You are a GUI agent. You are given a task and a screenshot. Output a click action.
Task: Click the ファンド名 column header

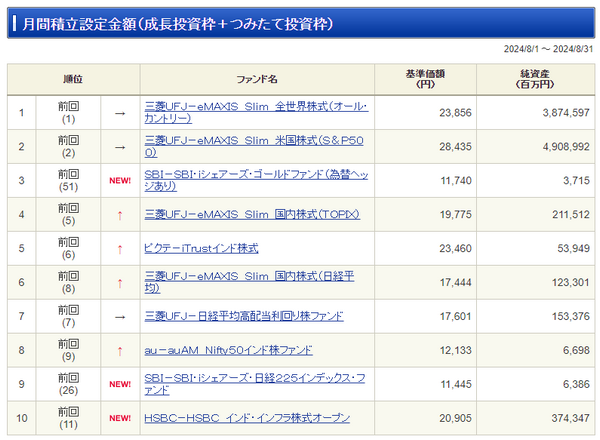tap(257, 79)
